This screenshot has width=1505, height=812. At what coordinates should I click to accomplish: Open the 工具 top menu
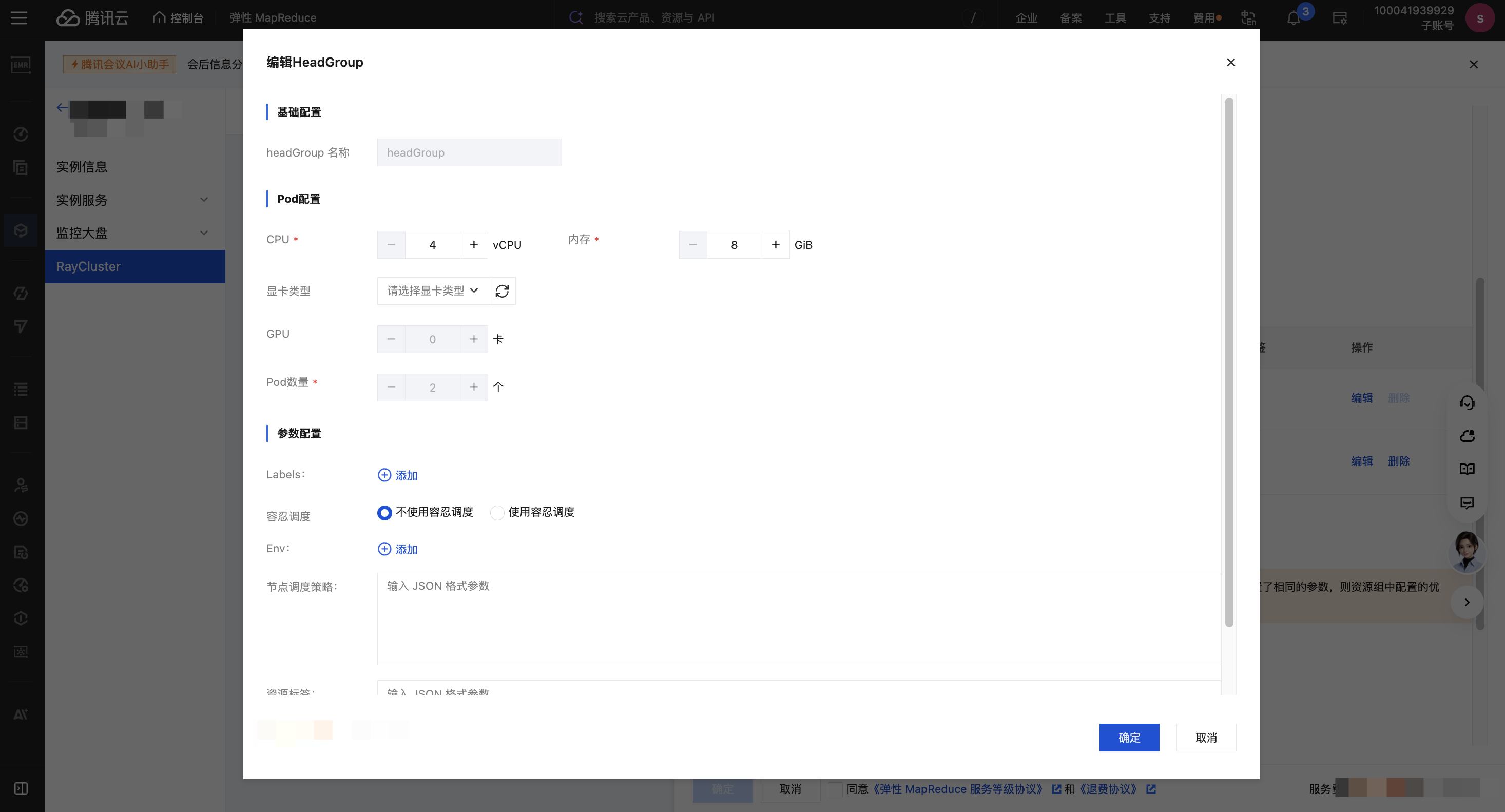coord(1115,18)
